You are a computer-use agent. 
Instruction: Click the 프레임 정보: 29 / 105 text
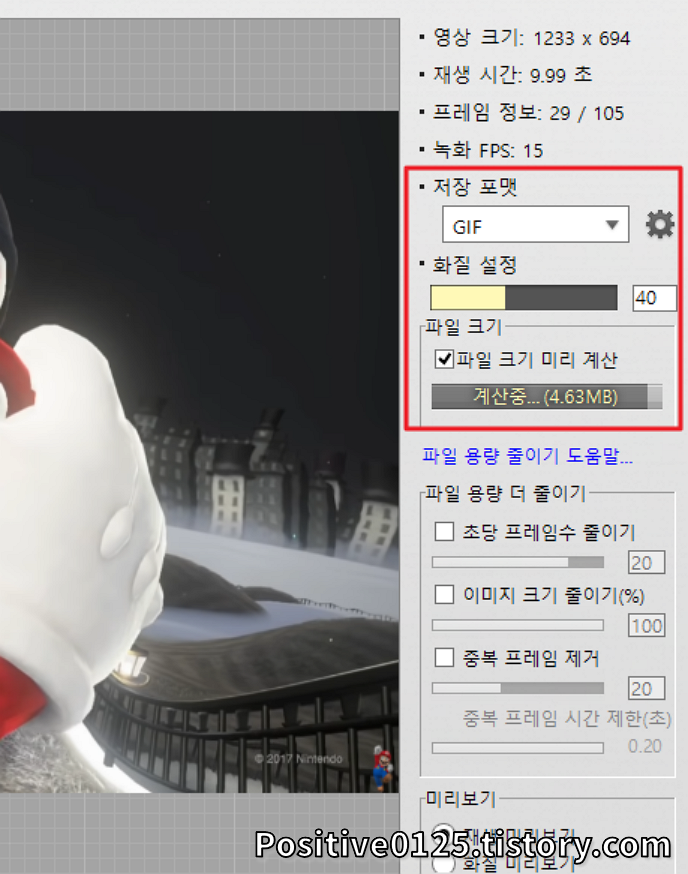pos(529,113)
